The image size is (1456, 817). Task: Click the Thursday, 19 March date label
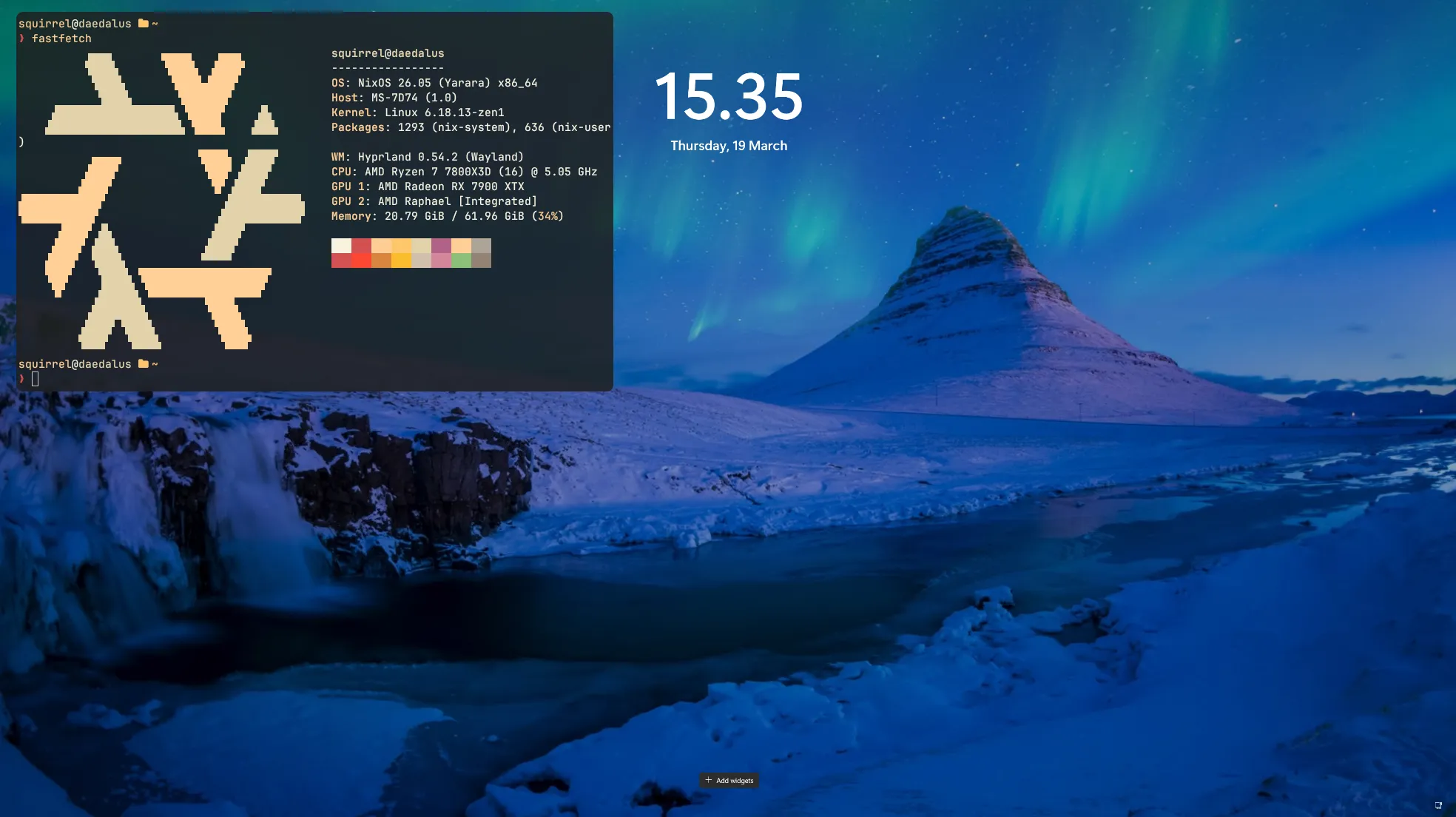[729, 145]
